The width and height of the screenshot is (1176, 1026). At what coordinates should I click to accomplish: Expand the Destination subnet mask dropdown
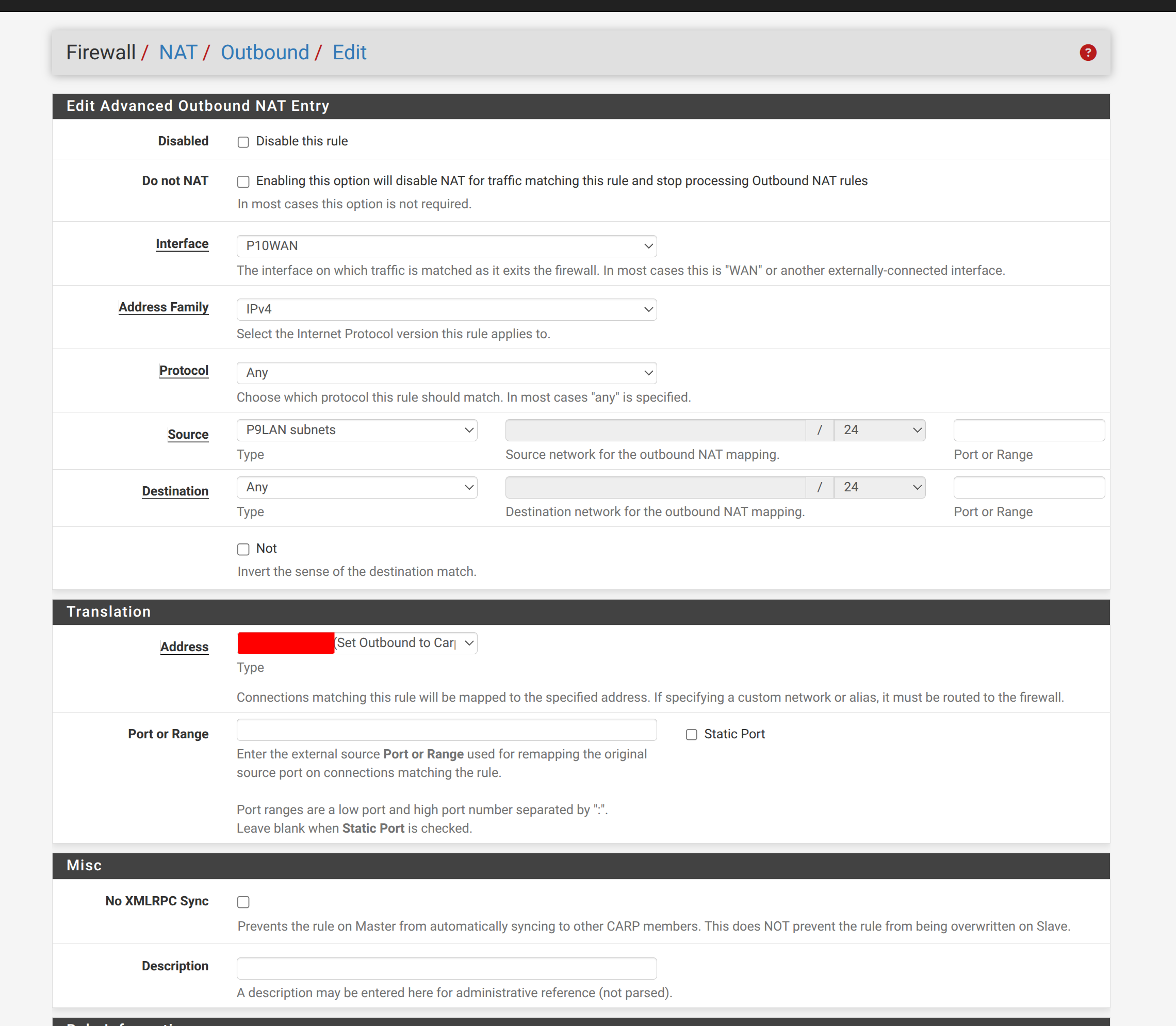point(879,487)
